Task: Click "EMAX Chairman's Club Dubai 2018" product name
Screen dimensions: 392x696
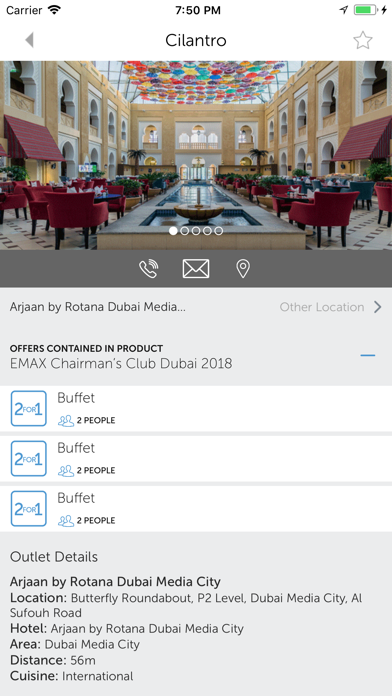Action: click(x=121, y=364)
